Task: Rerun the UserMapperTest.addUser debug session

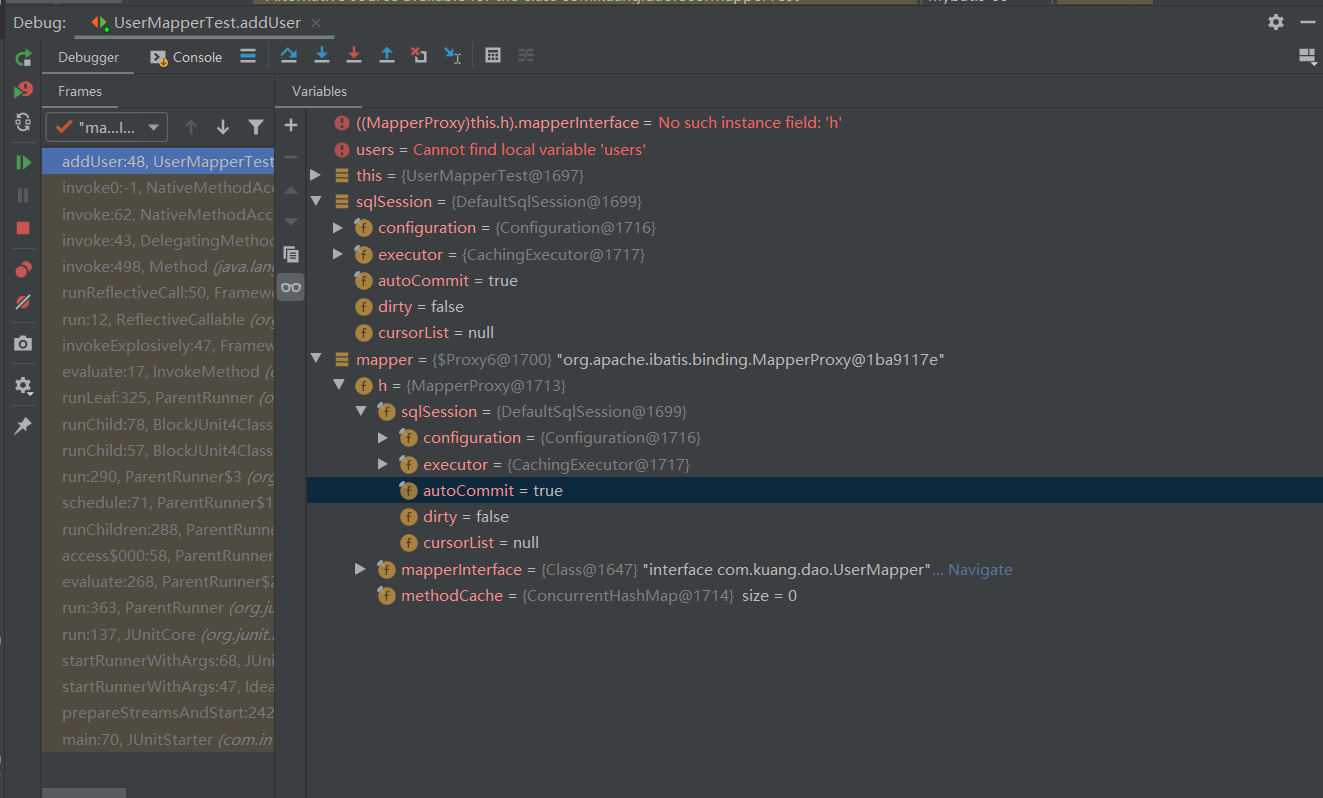Action: pos(22,58)
